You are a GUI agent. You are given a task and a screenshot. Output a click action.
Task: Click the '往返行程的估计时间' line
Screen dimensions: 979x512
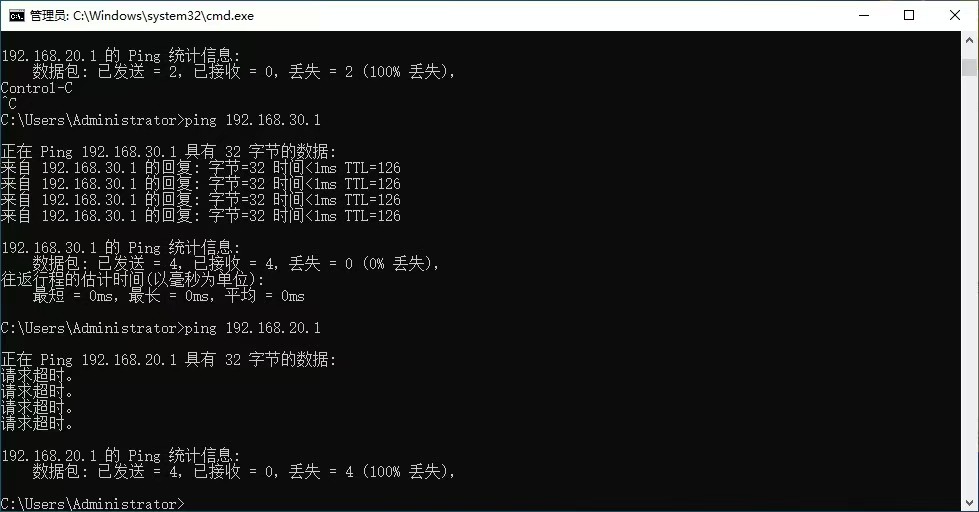coord(132,280)
